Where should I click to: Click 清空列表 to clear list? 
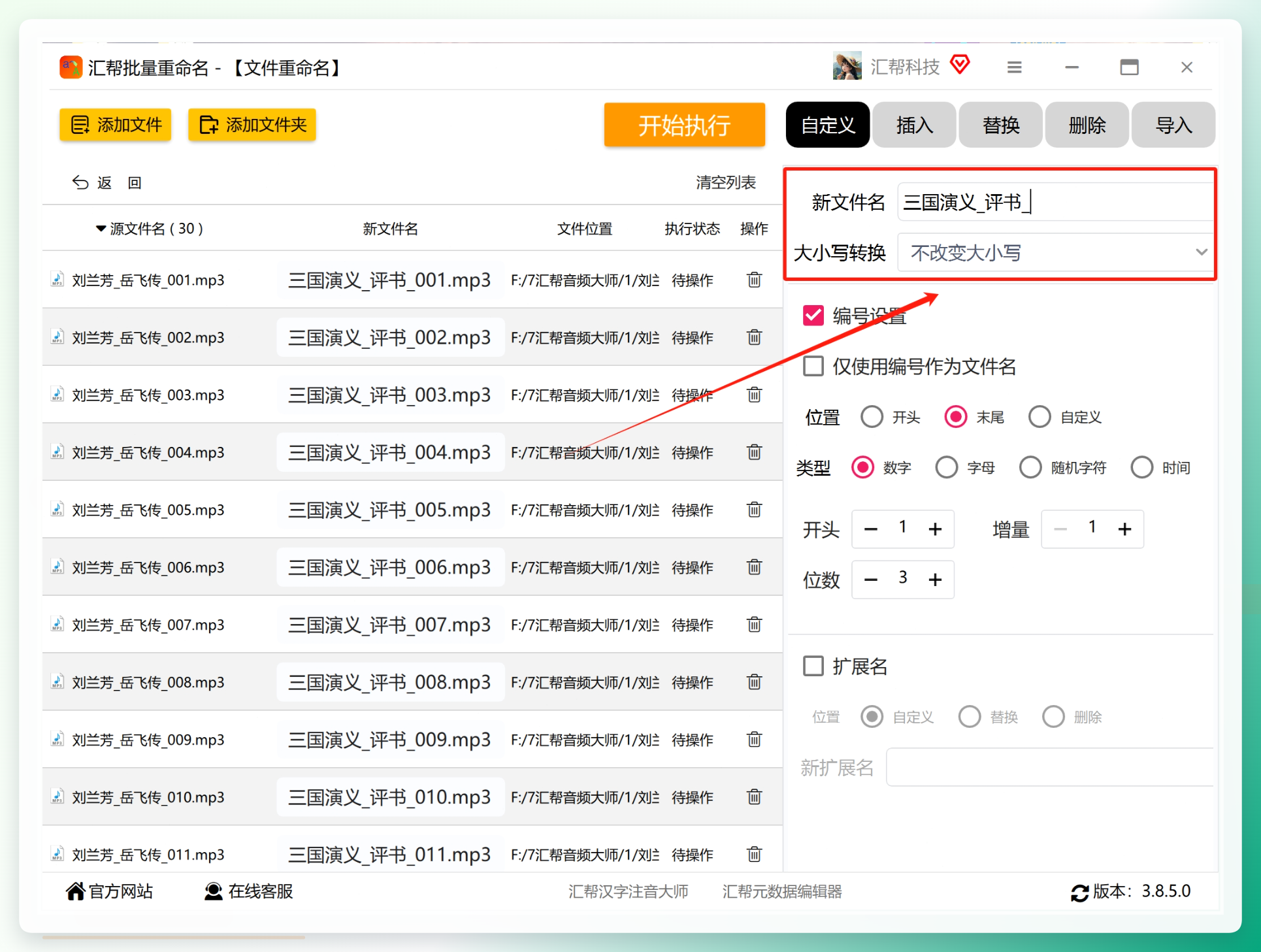click(725, 182)
